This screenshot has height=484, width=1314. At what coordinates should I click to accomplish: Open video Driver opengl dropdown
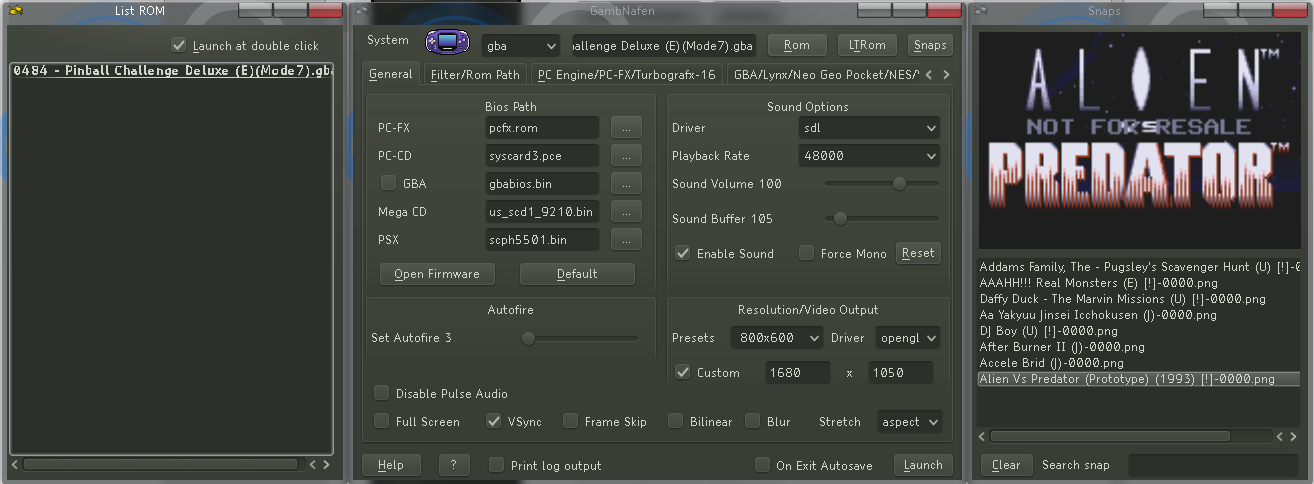coord(908,338)
